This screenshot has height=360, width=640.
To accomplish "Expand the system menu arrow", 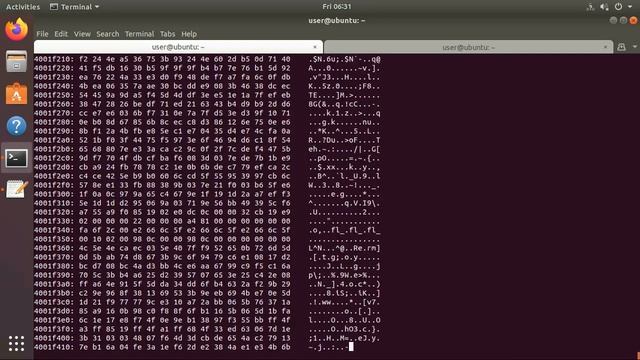I will 630,7.
